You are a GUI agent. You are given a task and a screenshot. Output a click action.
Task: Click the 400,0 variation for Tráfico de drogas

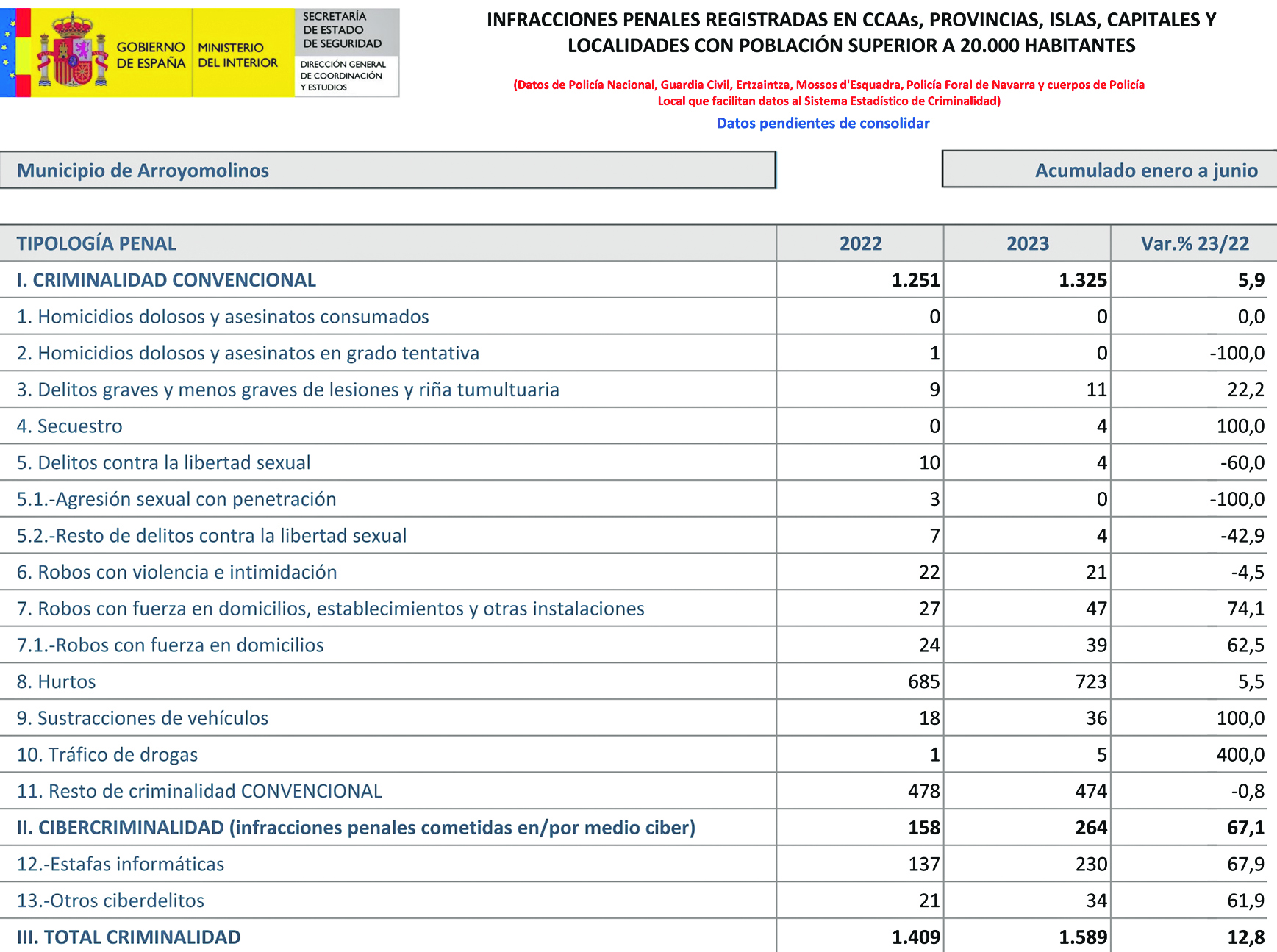pos(1240,754)
